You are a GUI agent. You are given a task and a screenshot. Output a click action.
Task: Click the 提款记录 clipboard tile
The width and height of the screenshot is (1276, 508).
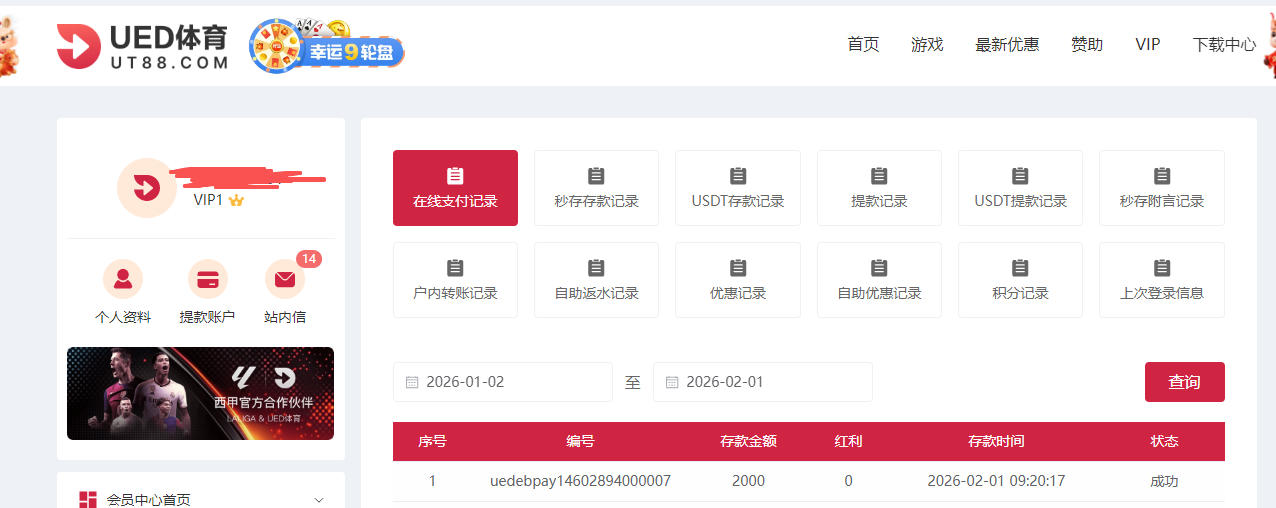(879, 188)
